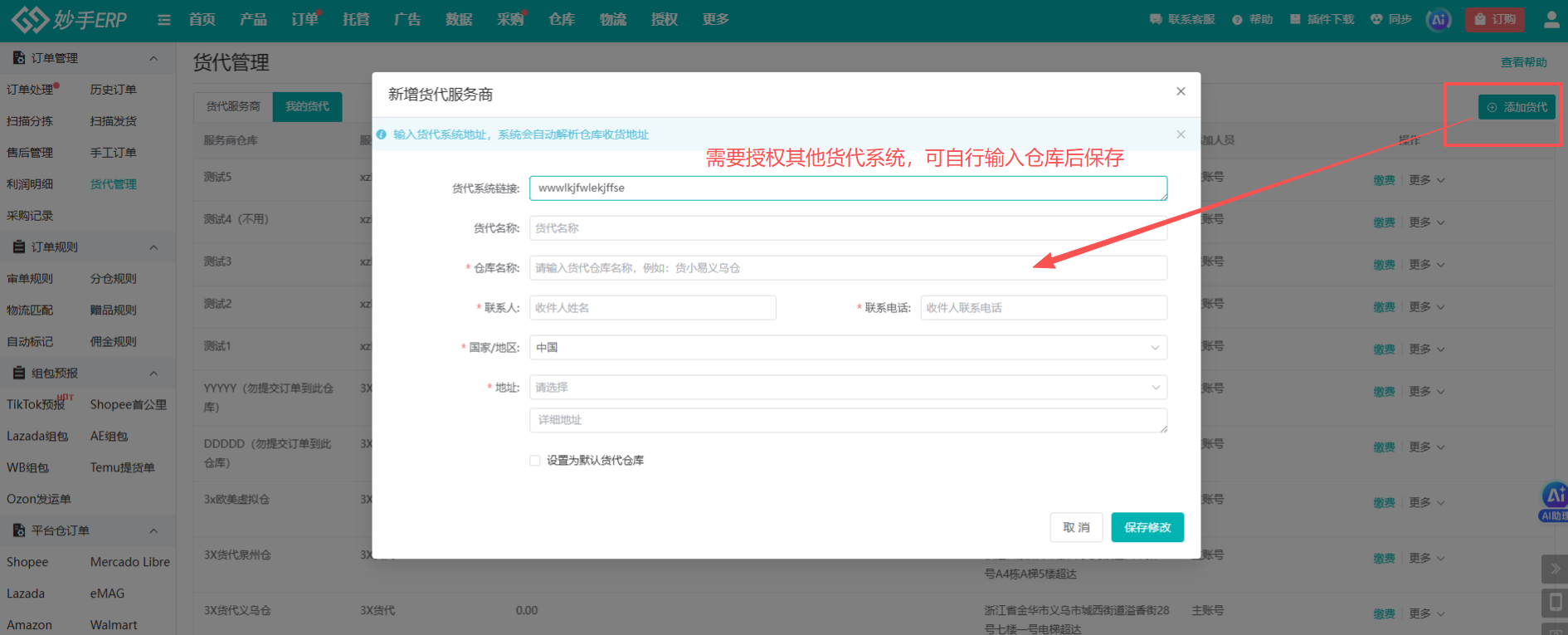Screen dimensions: 1568x635
Task: Open the 订单 menu in top bar
Action: coord(304,20)
